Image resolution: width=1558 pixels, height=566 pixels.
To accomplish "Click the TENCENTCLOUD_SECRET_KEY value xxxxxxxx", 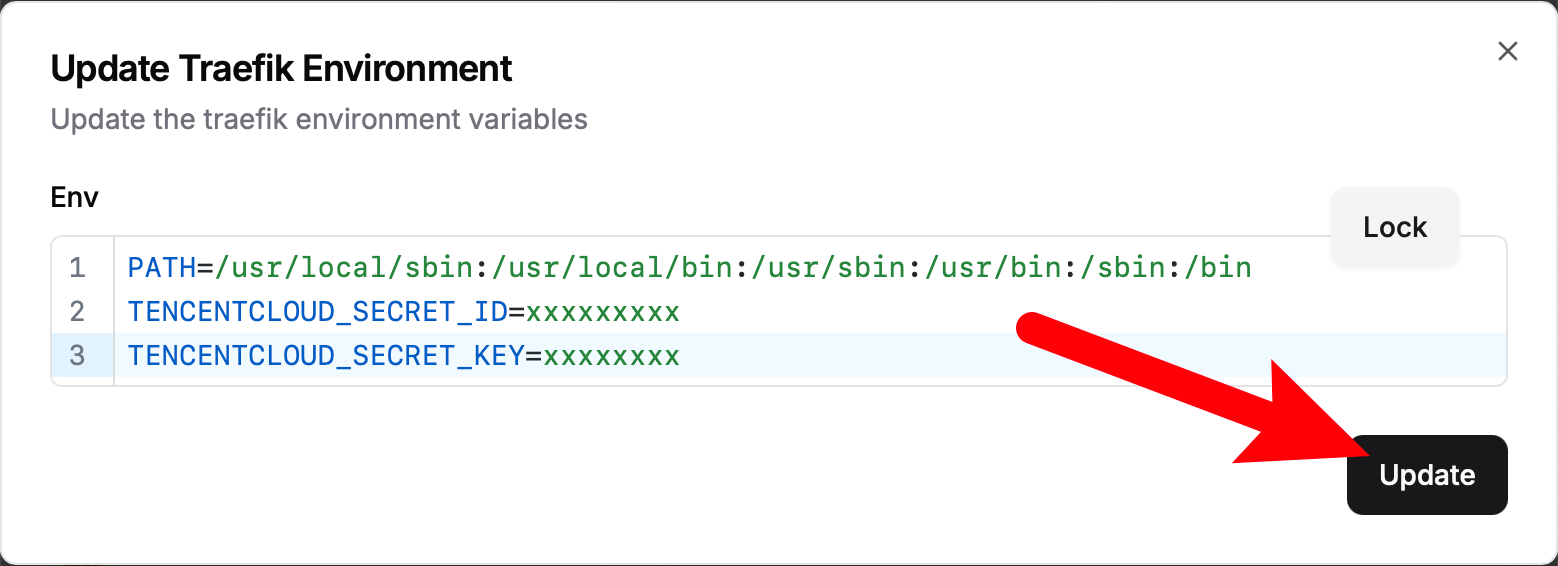I will 610,356.
